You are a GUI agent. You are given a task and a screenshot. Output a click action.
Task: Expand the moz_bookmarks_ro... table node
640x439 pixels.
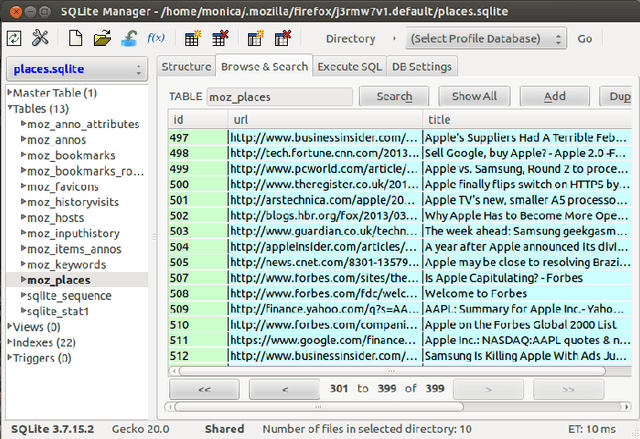tap(24, 171)
